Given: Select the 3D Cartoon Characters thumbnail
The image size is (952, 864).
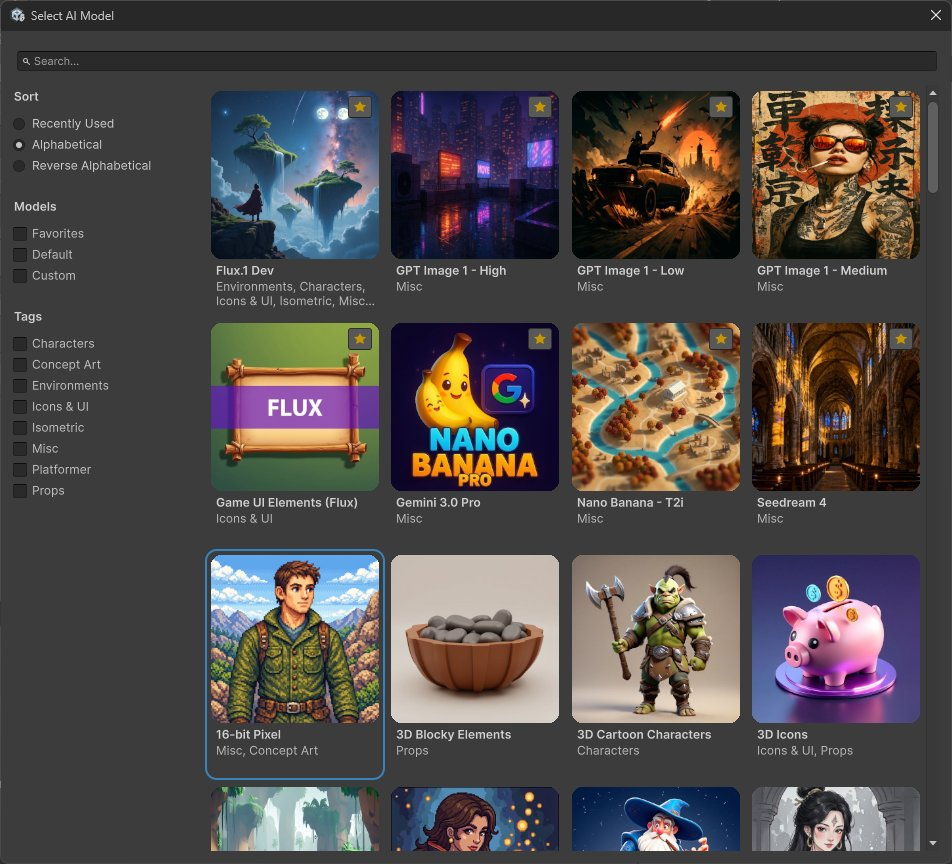Looking at the screenshot, I should [656, 639].
